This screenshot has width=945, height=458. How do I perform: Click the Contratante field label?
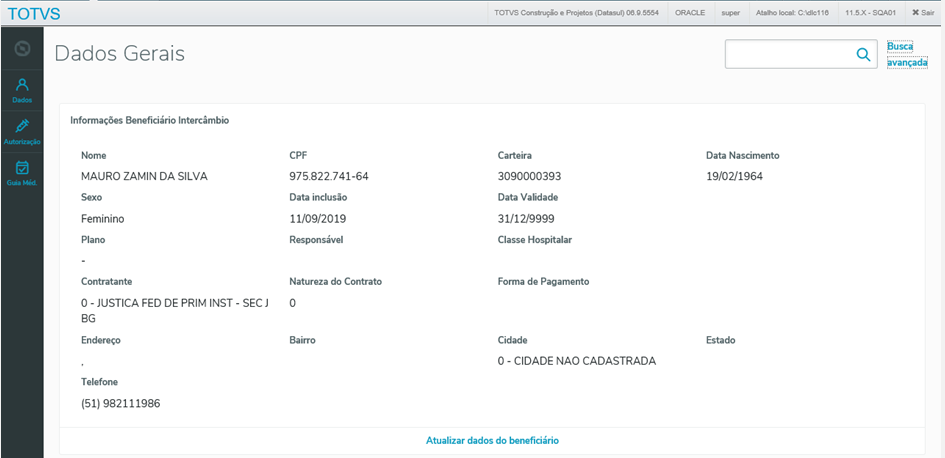(x=107, y=281)
